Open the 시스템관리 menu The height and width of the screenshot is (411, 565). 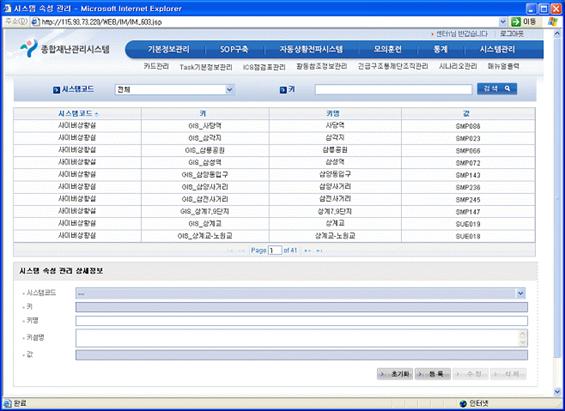(497, 49)
